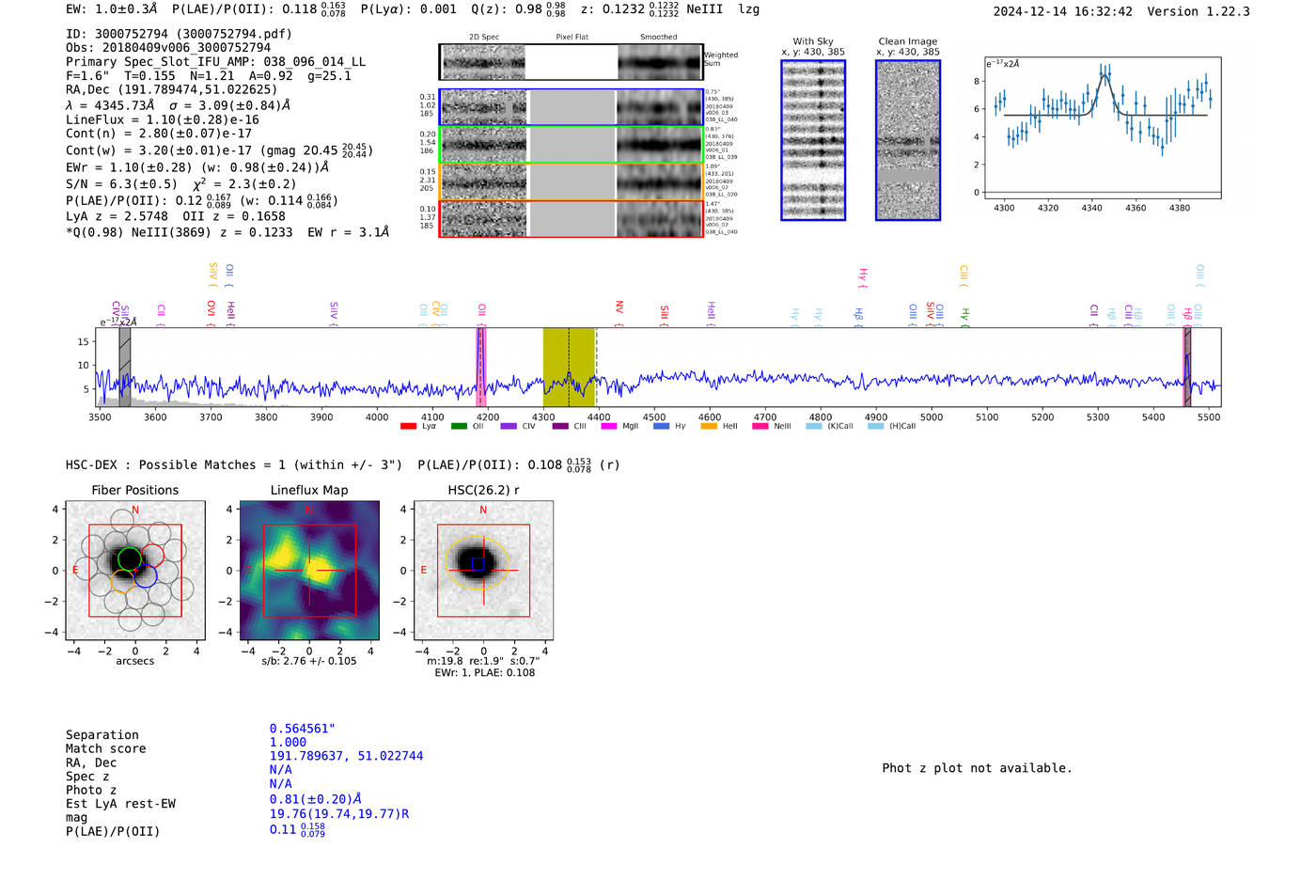Image resolution: width=1316 pixels, height=896 pixels.
Task: Click the green OII legend swatch
Action: click(459, 426)
